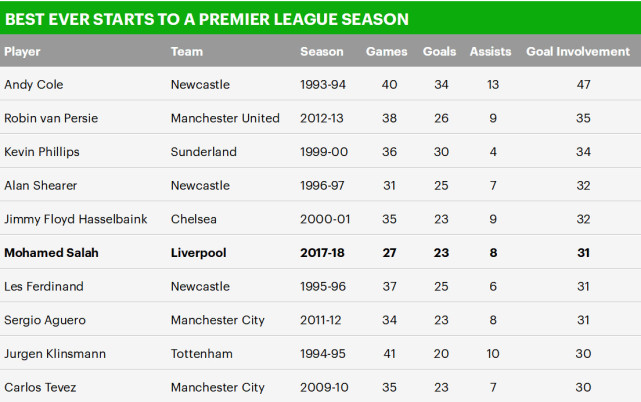Select Andy Cole player name
This screenshot has width=641, height=402.
click(34, 85)
